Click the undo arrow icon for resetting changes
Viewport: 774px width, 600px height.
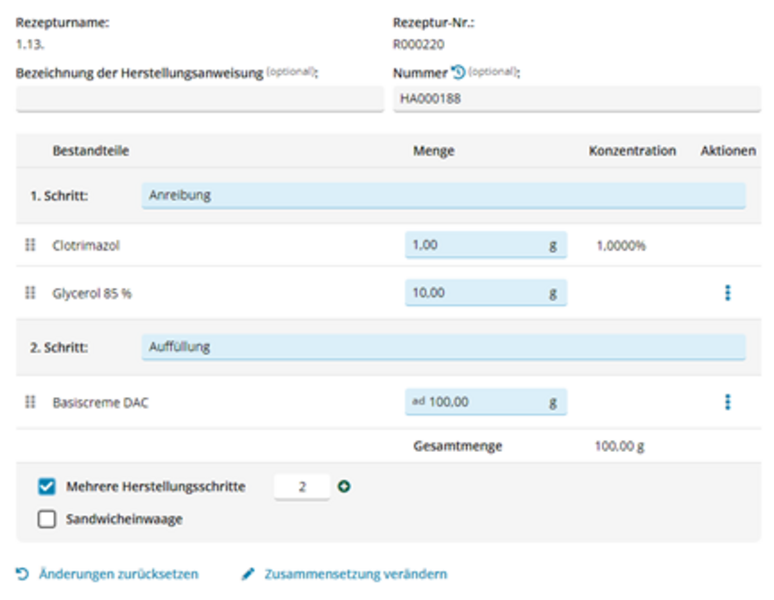click(23, 574)
